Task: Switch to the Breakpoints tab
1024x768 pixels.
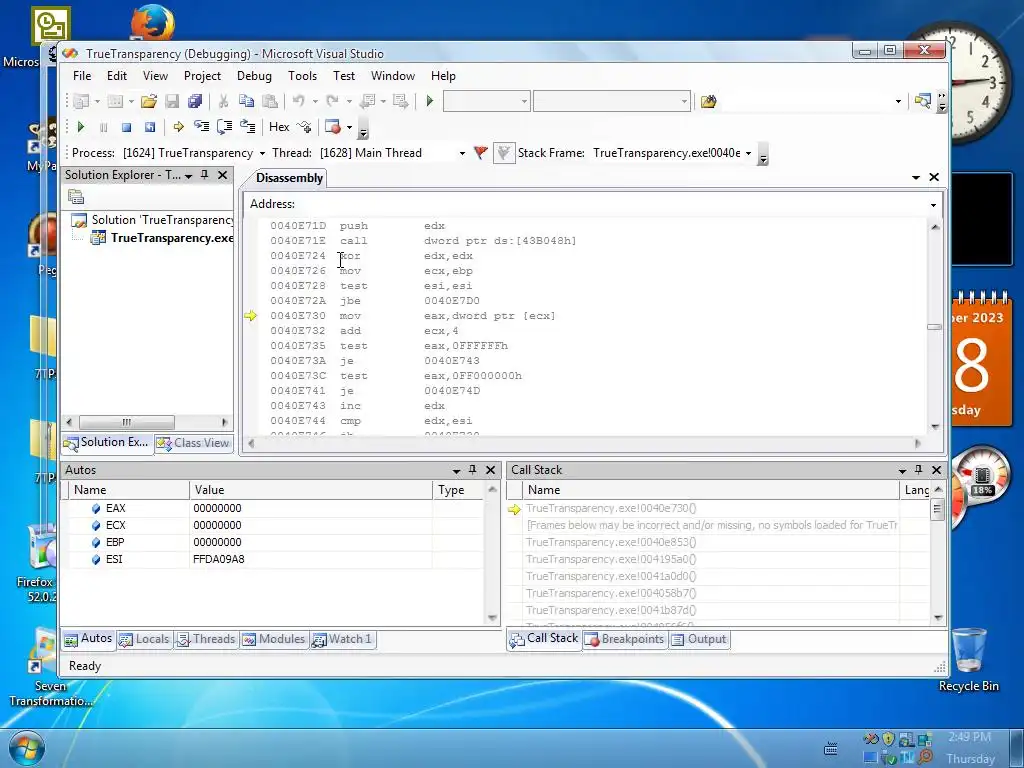Action: coord(625,639)
